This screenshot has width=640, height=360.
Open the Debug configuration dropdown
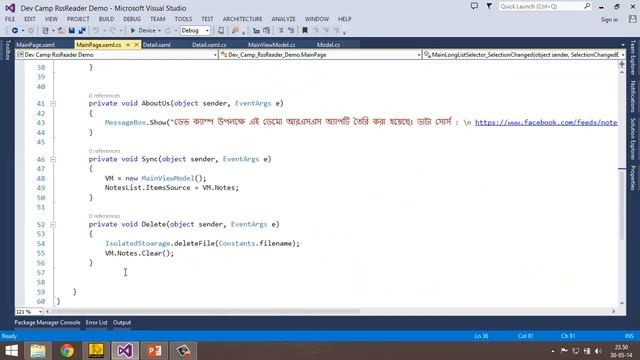tap(195, 31)
